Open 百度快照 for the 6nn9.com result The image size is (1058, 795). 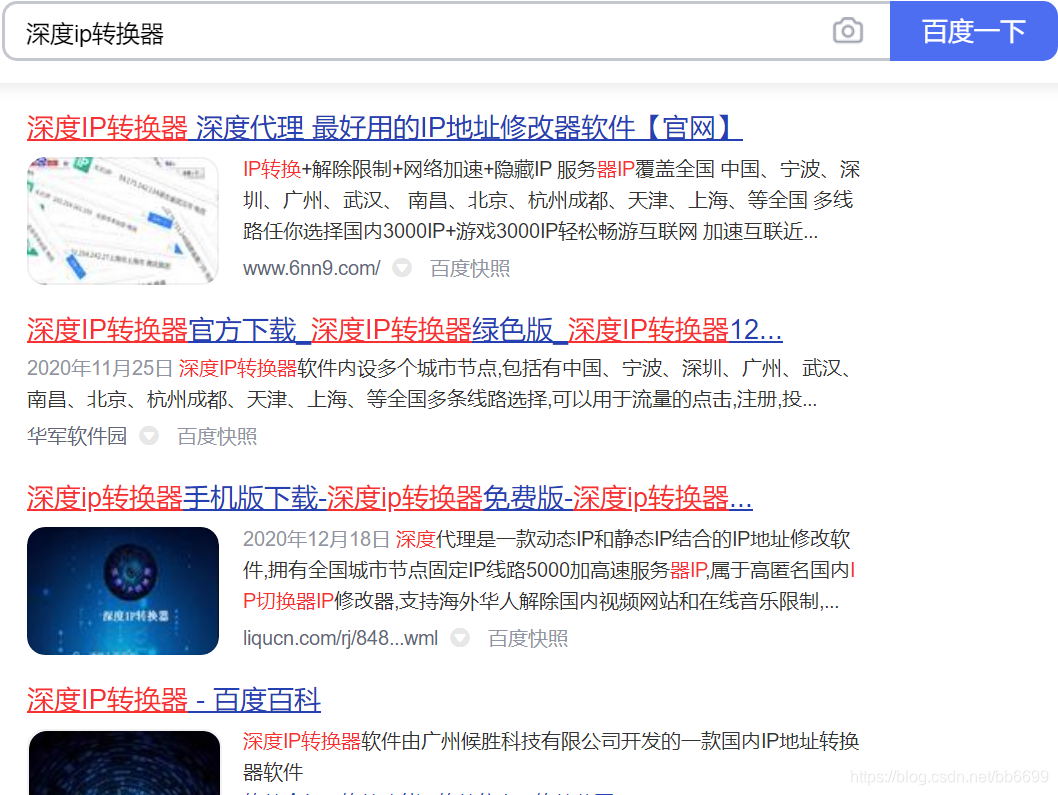tap(470, 269)
